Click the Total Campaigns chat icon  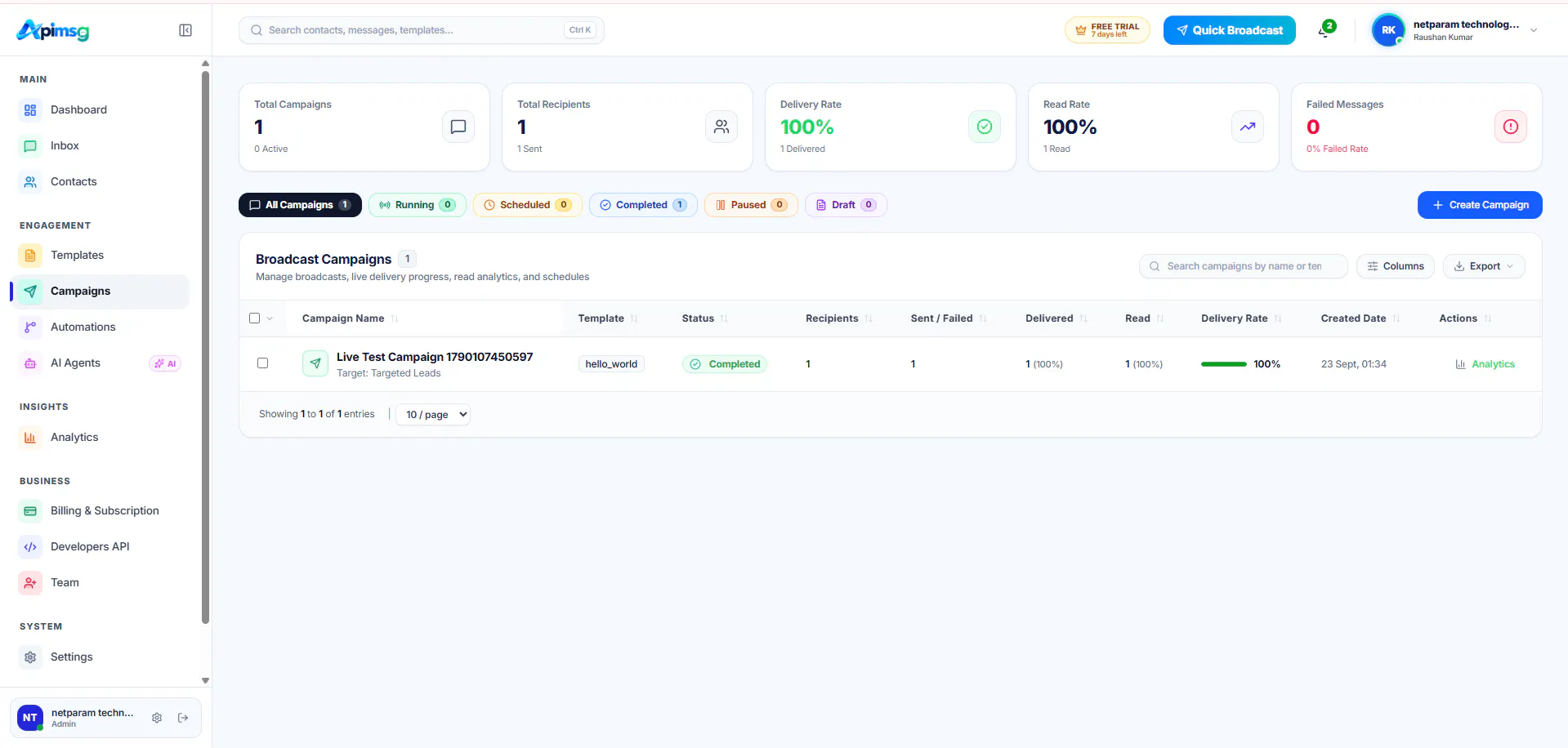[x=458, y=127]
